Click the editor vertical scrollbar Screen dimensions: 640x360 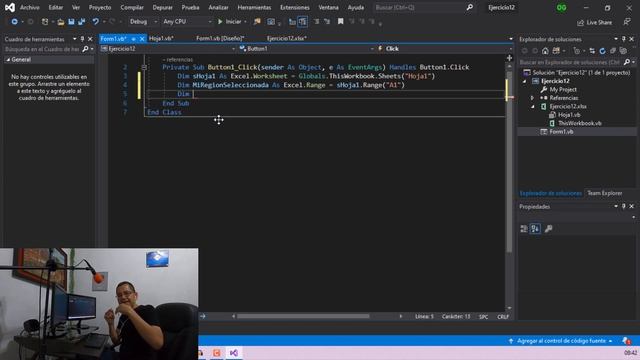click(x=509, y=163)
